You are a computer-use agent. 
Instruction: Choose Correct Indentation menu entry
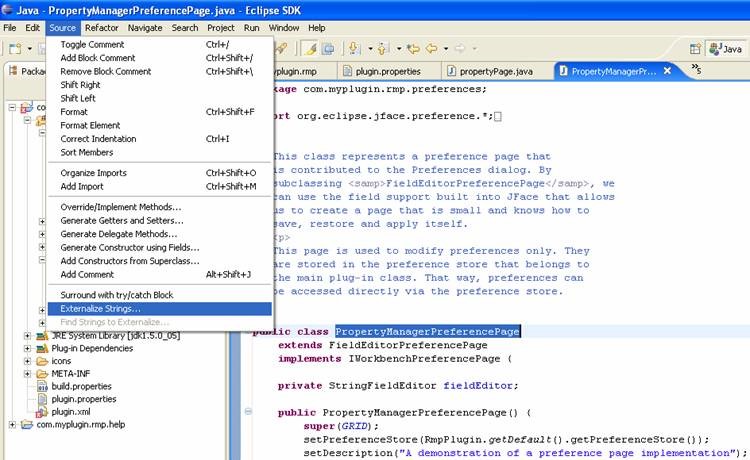coord(160,139)
